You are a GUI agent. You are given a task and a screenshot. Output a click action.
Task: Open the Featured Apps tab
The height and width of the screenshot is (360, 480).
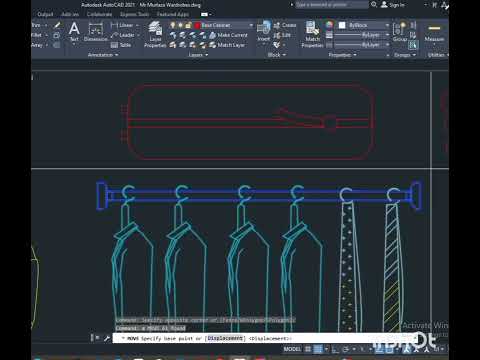coord(173,14)
